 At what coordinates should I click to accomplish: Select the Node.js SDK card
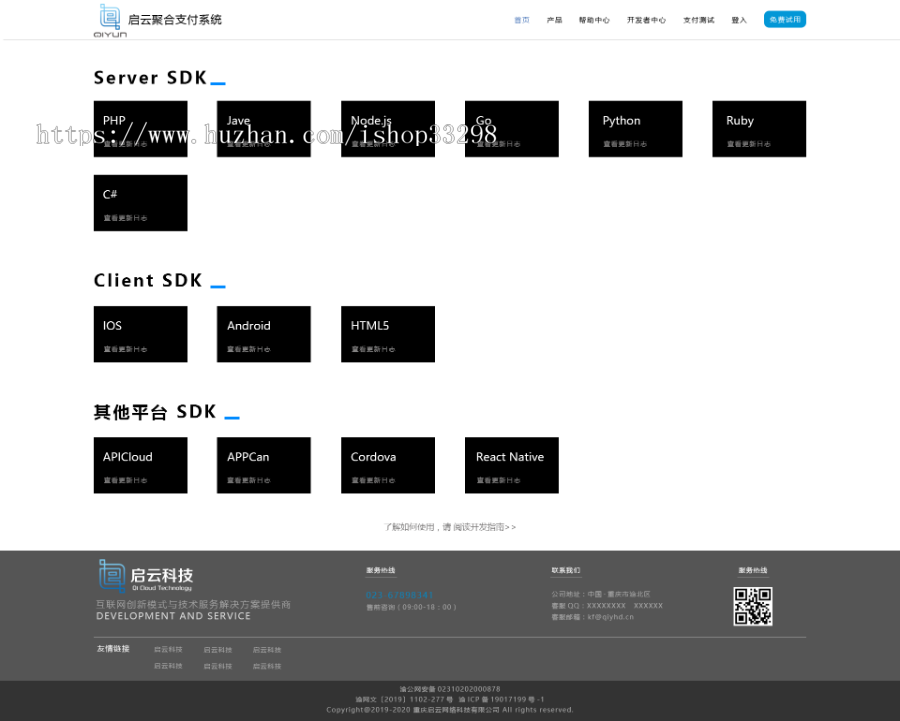(x=388, y=129)
